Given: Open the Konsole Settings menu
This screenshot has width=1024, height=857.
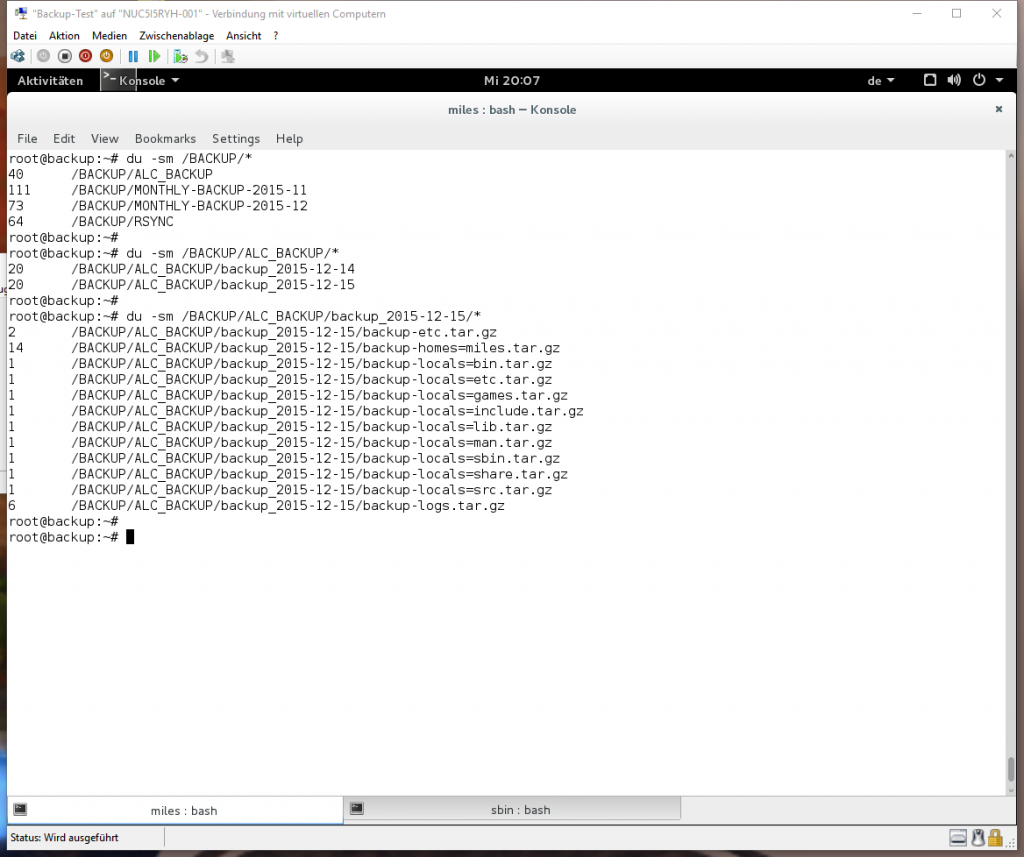Looking at the screenshot, I should (x=236, y=138).
